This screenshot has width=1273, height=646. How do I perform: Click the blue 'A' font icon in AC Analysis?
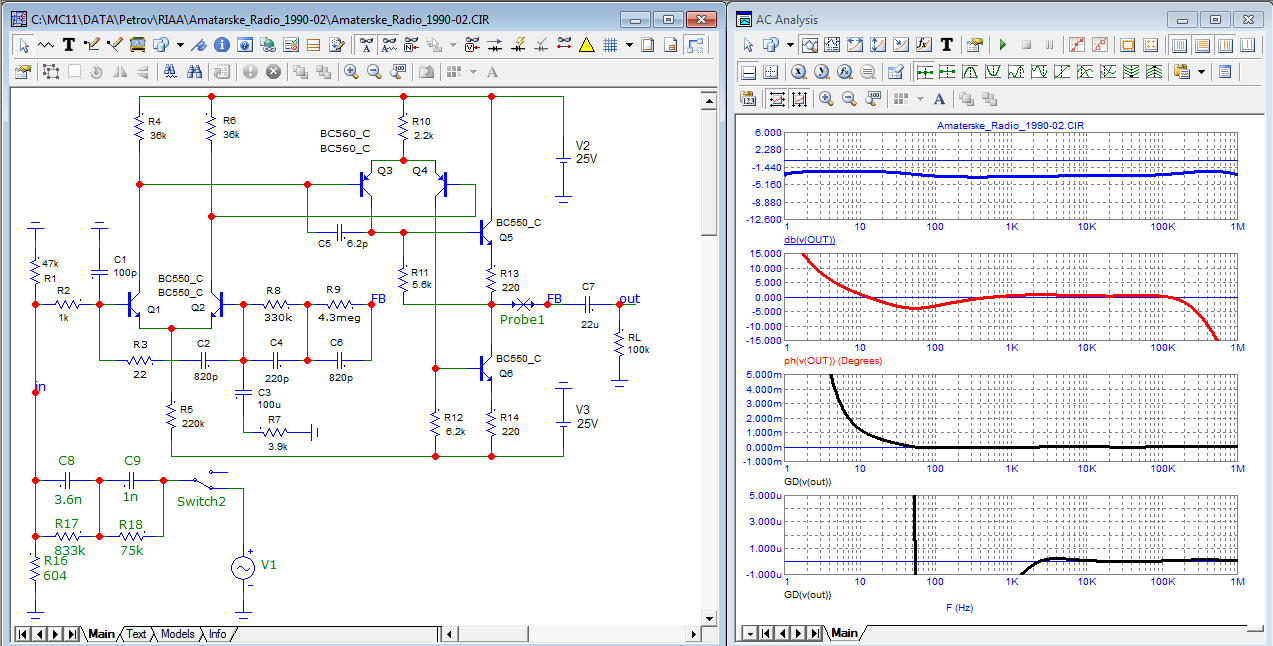[938, 98]
